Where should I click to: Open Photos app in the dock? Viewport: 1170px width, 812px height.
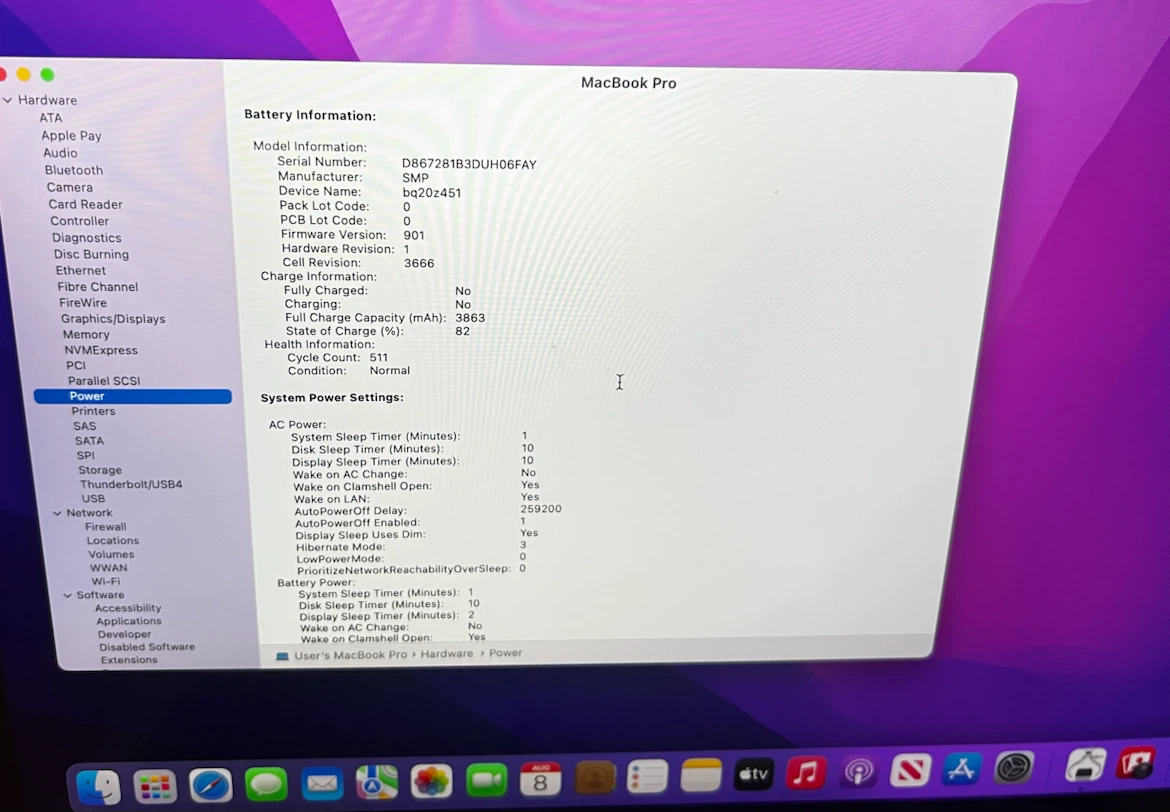point(431,781)
